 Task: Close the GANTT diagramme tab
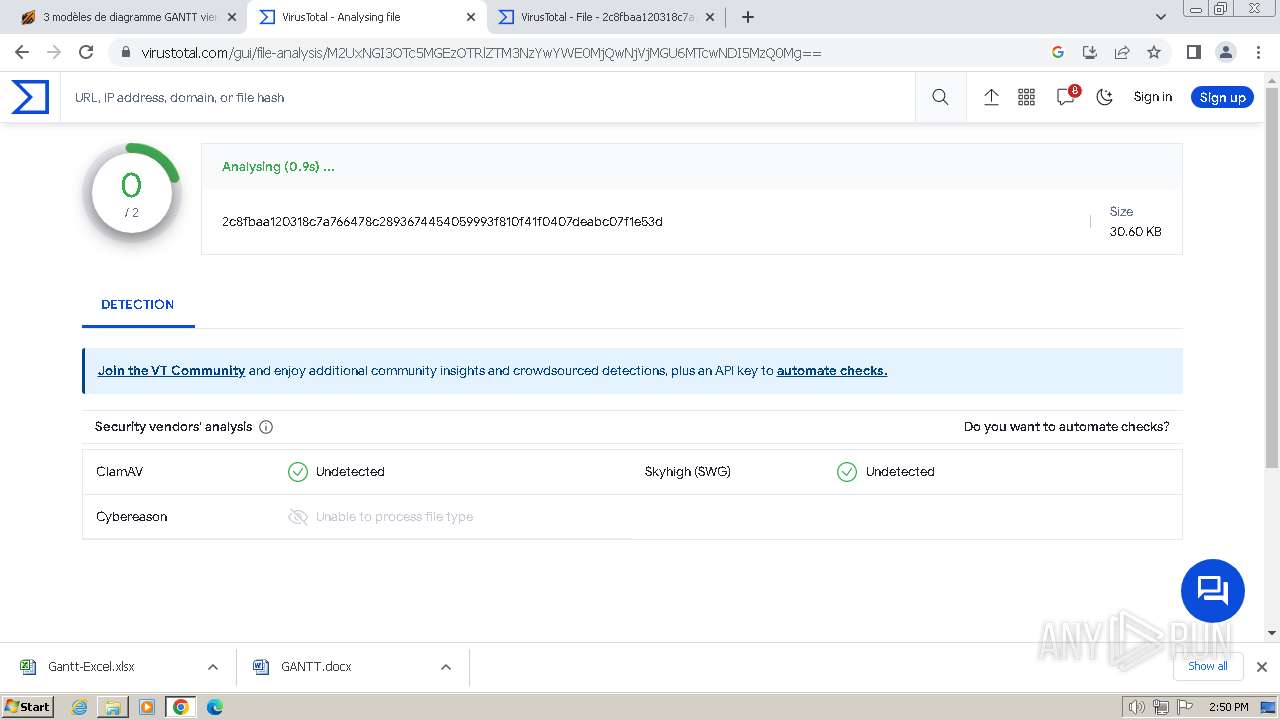point(232,17)
